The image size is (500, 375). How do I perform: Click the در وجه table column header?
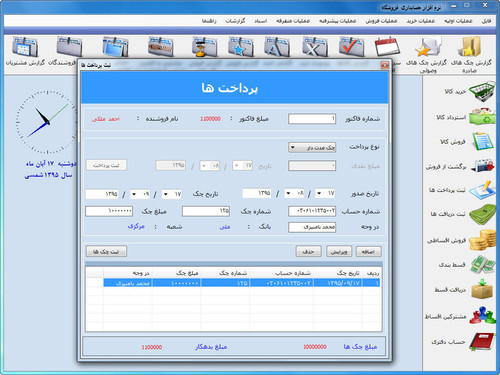(x=128, y=273)
